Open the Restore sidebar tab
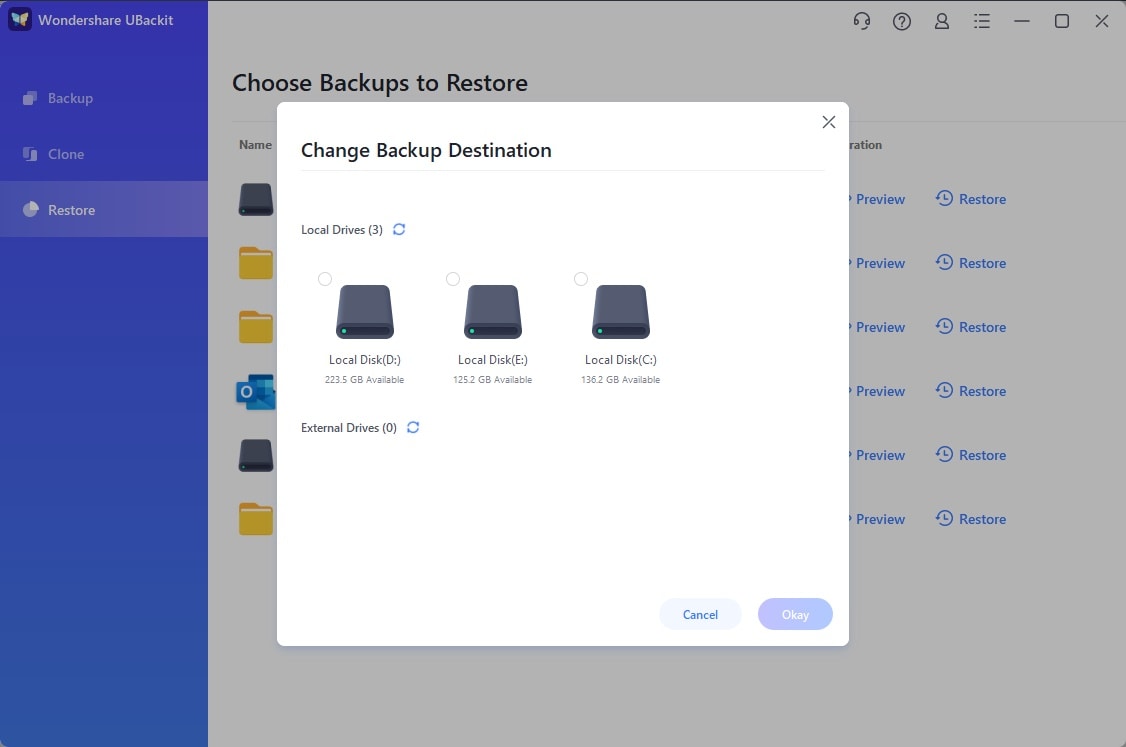The image size is (1126, 747). point(71,210)
